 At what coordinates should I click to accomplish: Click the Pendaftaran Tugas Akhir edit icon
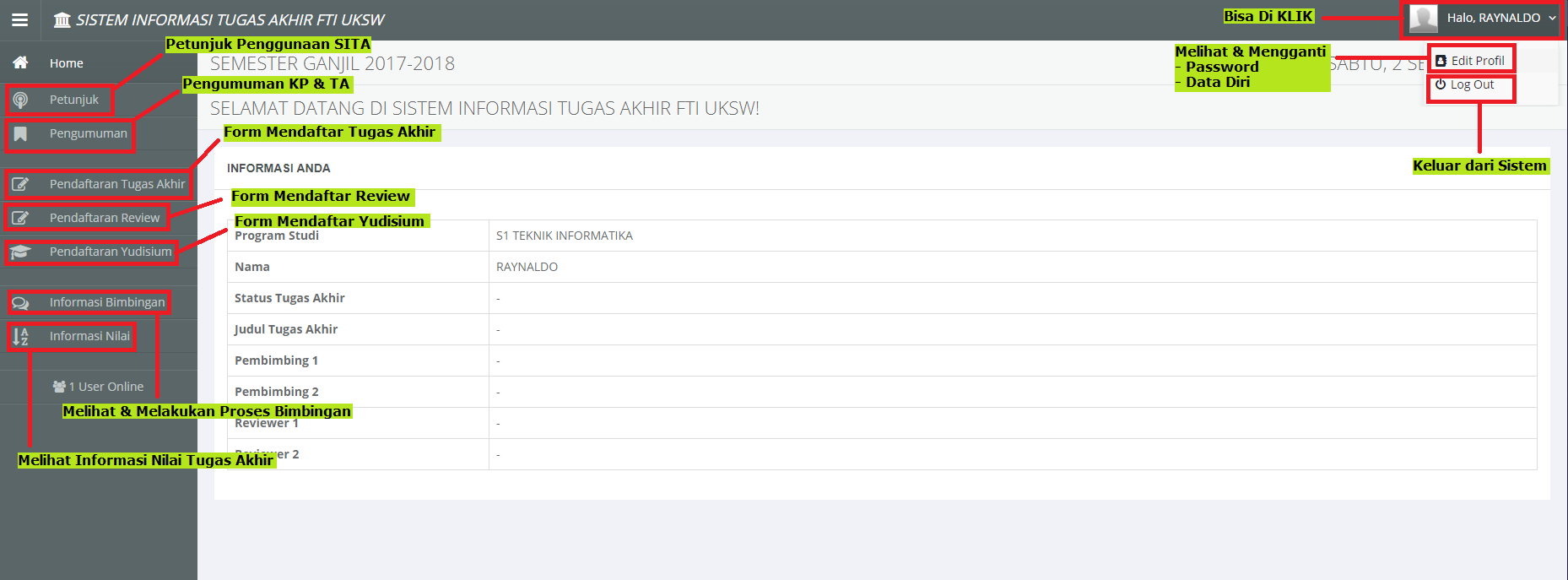click(20, 184)
